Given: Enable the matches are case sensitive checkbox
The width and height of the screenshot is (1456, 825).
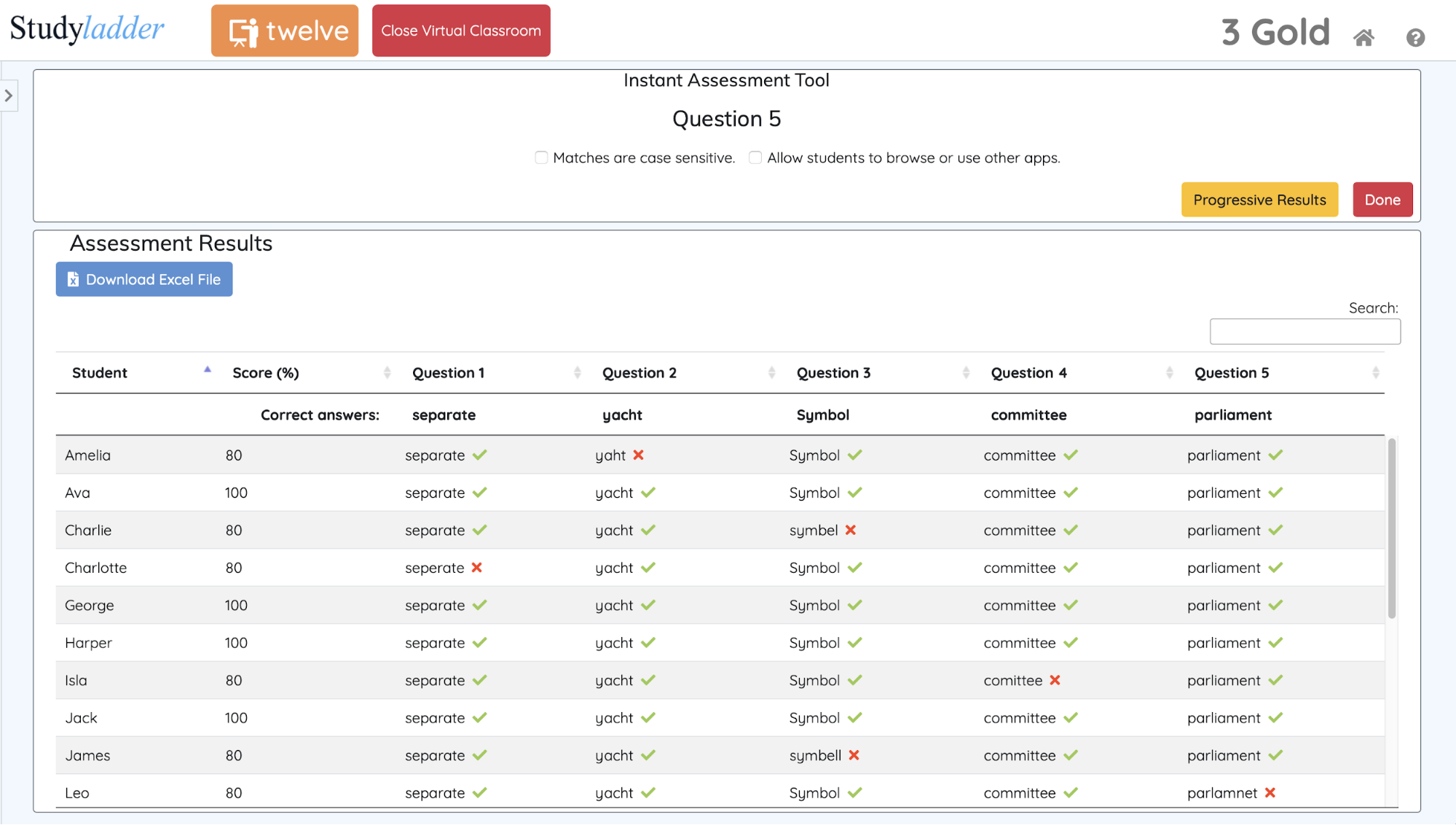Looking at the screenshot, I should (x=541, y=157).
